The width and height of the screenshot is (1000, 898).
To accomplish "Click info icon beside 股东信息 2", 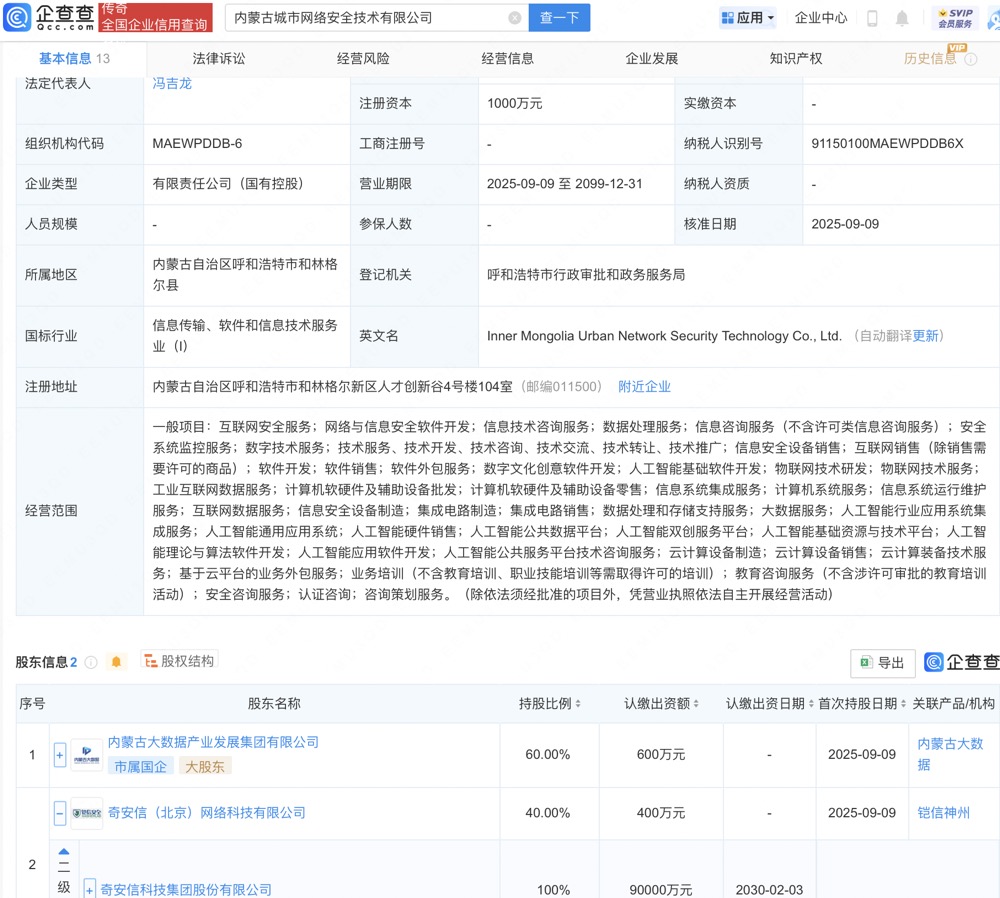I will 91,662.
